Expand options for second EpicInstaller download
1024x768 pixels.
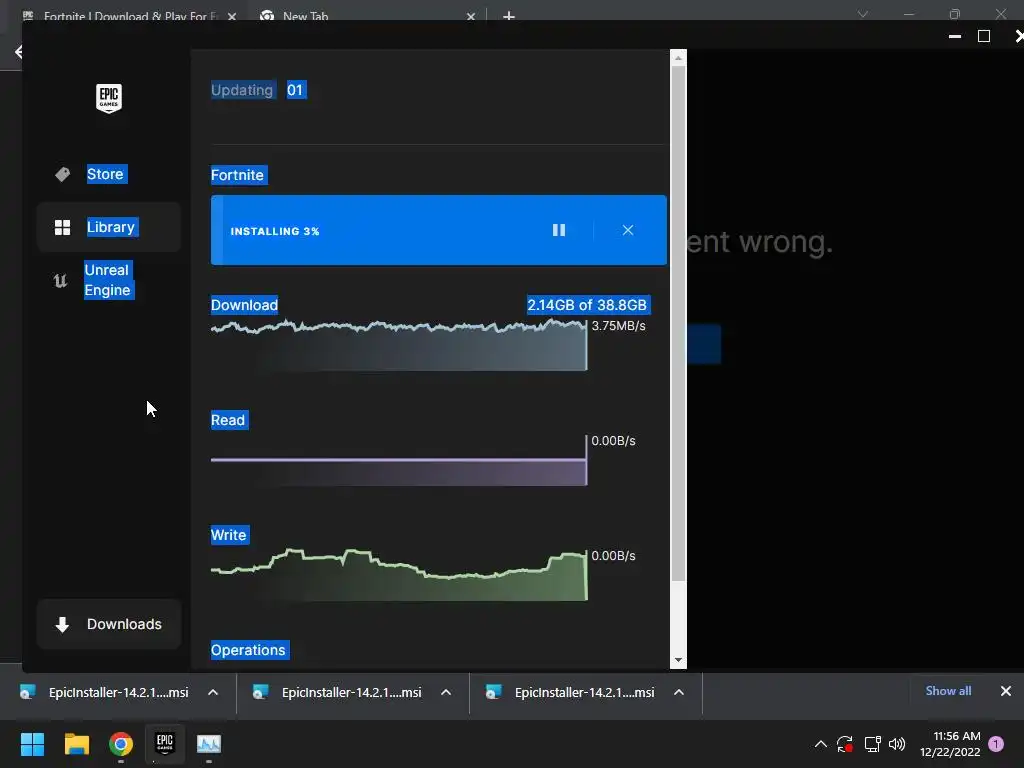click(446, 692)
